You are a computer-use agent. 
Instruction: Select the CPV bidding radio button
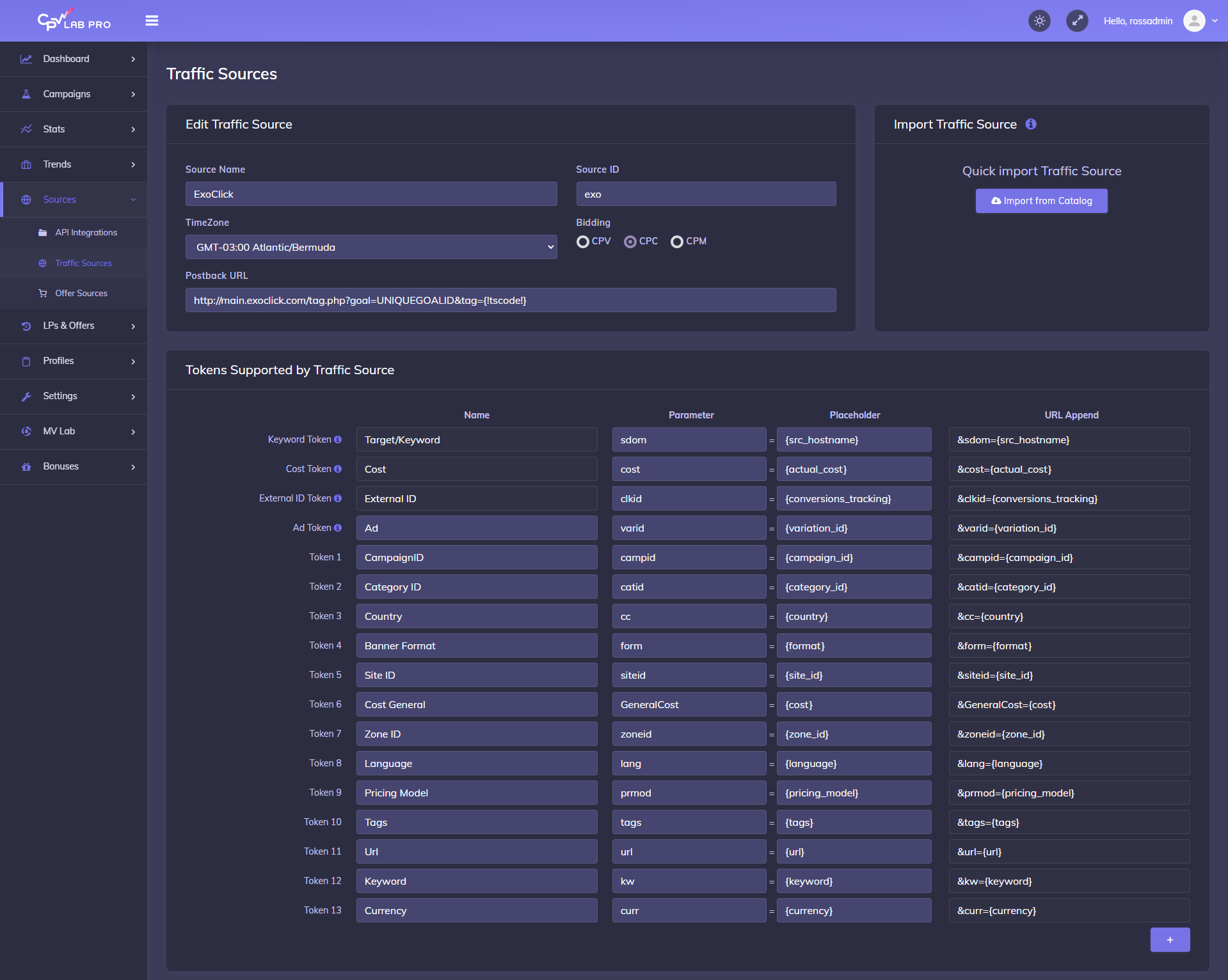[582, 242]
